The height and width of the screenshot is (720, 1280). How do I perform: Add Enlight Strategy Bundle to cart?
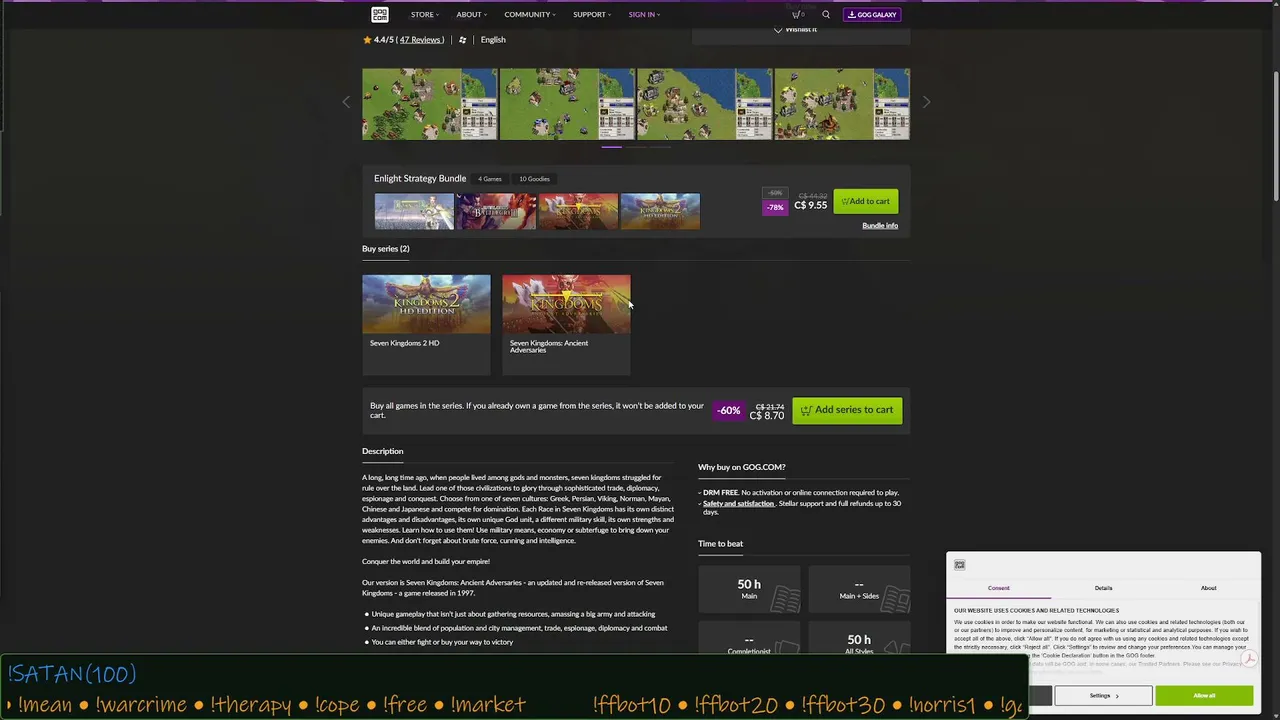(x=866, y=201)
